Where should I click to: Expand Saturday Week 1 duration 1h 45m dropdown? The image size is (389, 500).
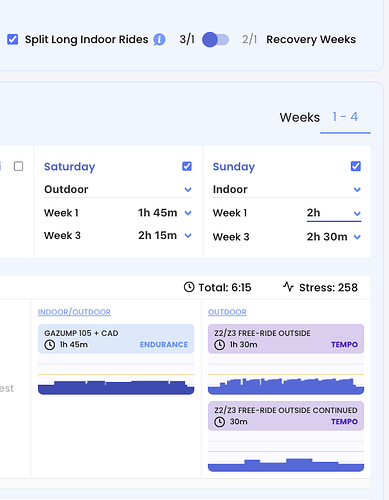[x=165, y=213]
